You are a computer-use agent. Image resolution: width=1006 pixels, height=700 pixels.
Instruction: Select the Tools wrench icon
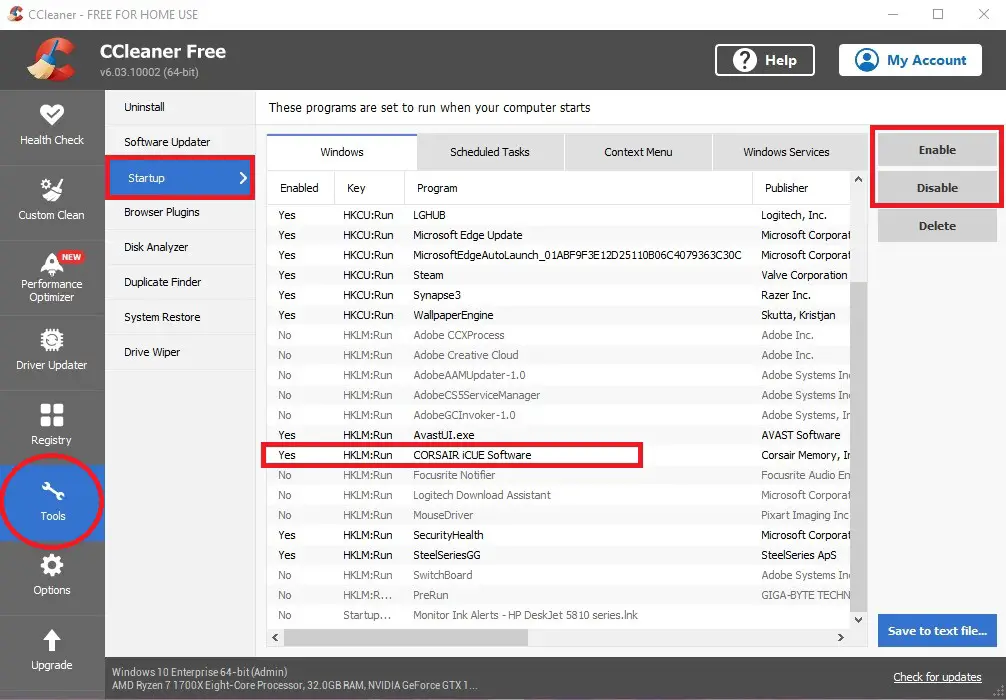[52, 492]
